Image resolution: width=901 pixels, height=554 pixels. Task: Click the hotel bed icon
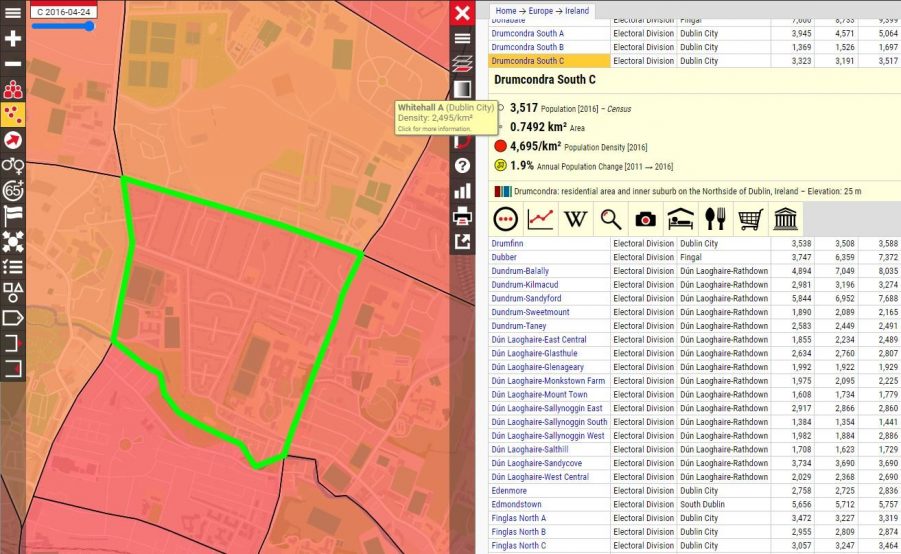(680, 219)
